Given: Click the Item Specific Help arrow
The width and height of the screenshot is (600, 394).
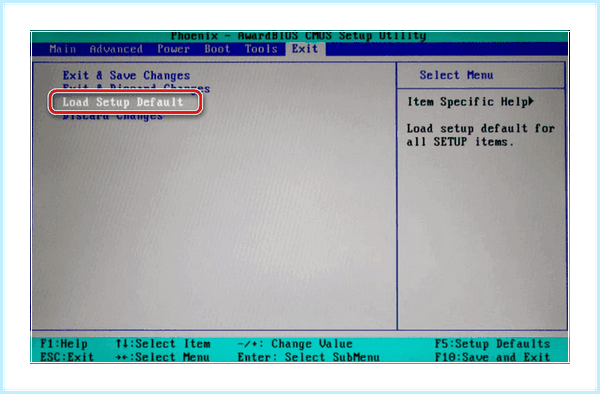Looking at the screenshot, I should coord(531,101).
